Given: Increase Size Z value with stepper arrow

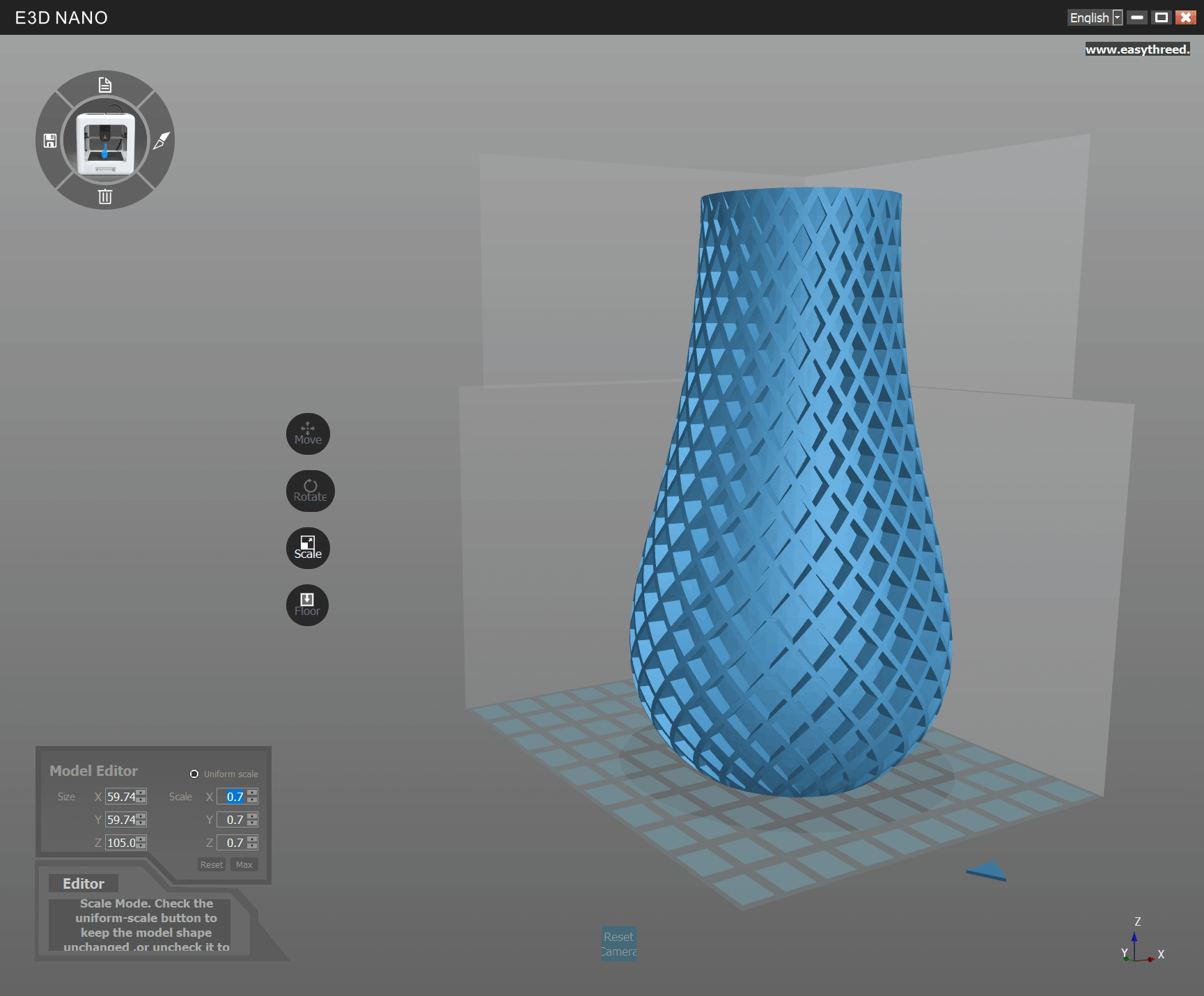Looking at the screenshot, I should point(141,839).
